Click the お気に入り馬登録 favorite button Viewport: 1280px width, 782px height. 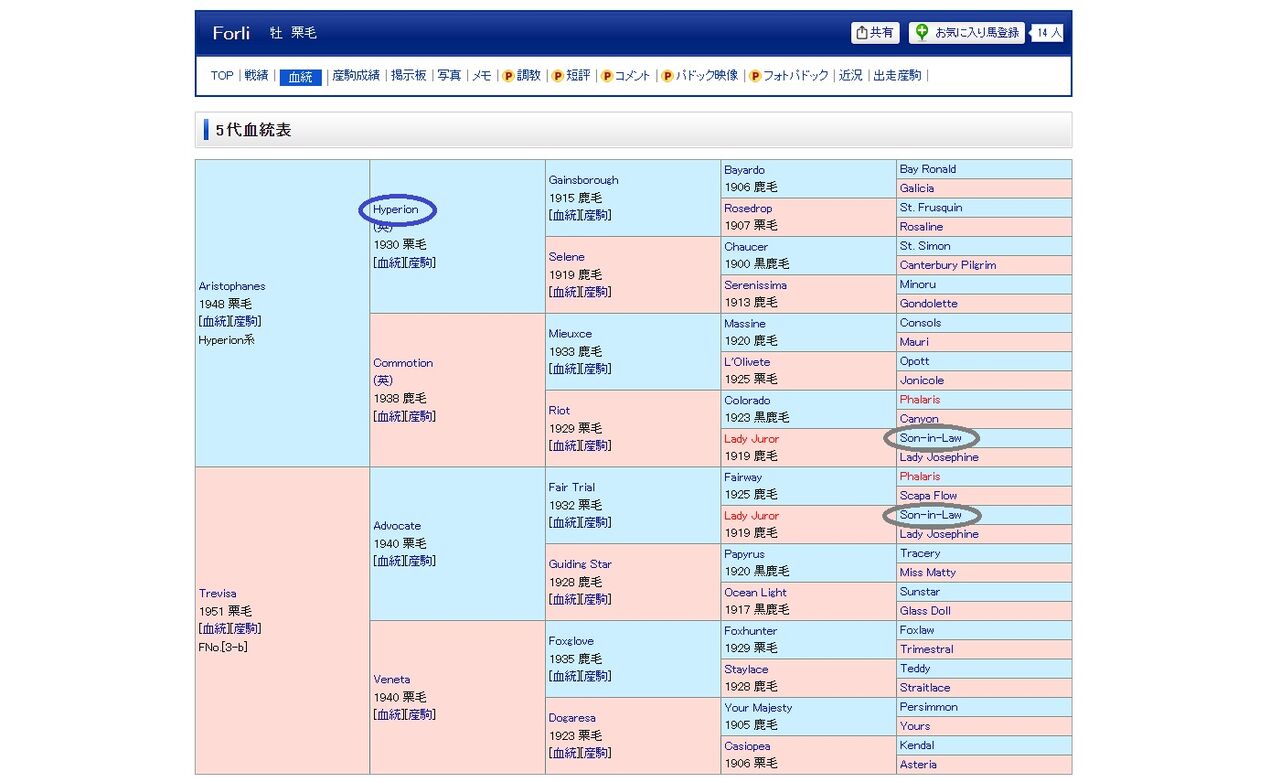[x=967, y=33]
